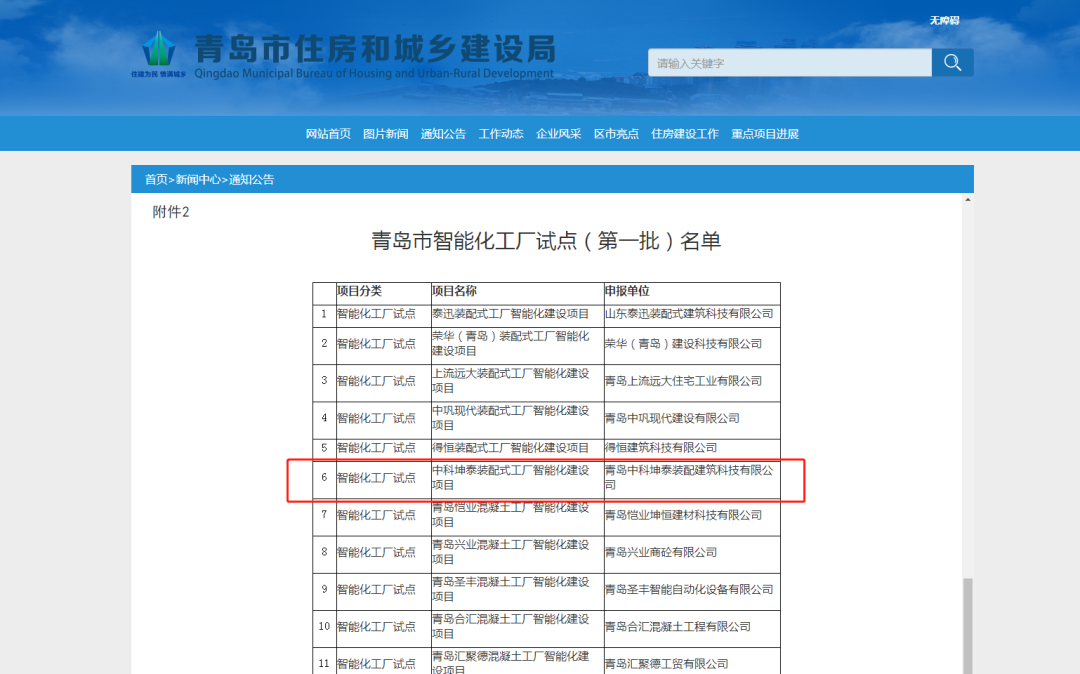Click the page title 青岛市智能化工厂试点（第一批）名单

pyautogui.click(x=546, y=241)
